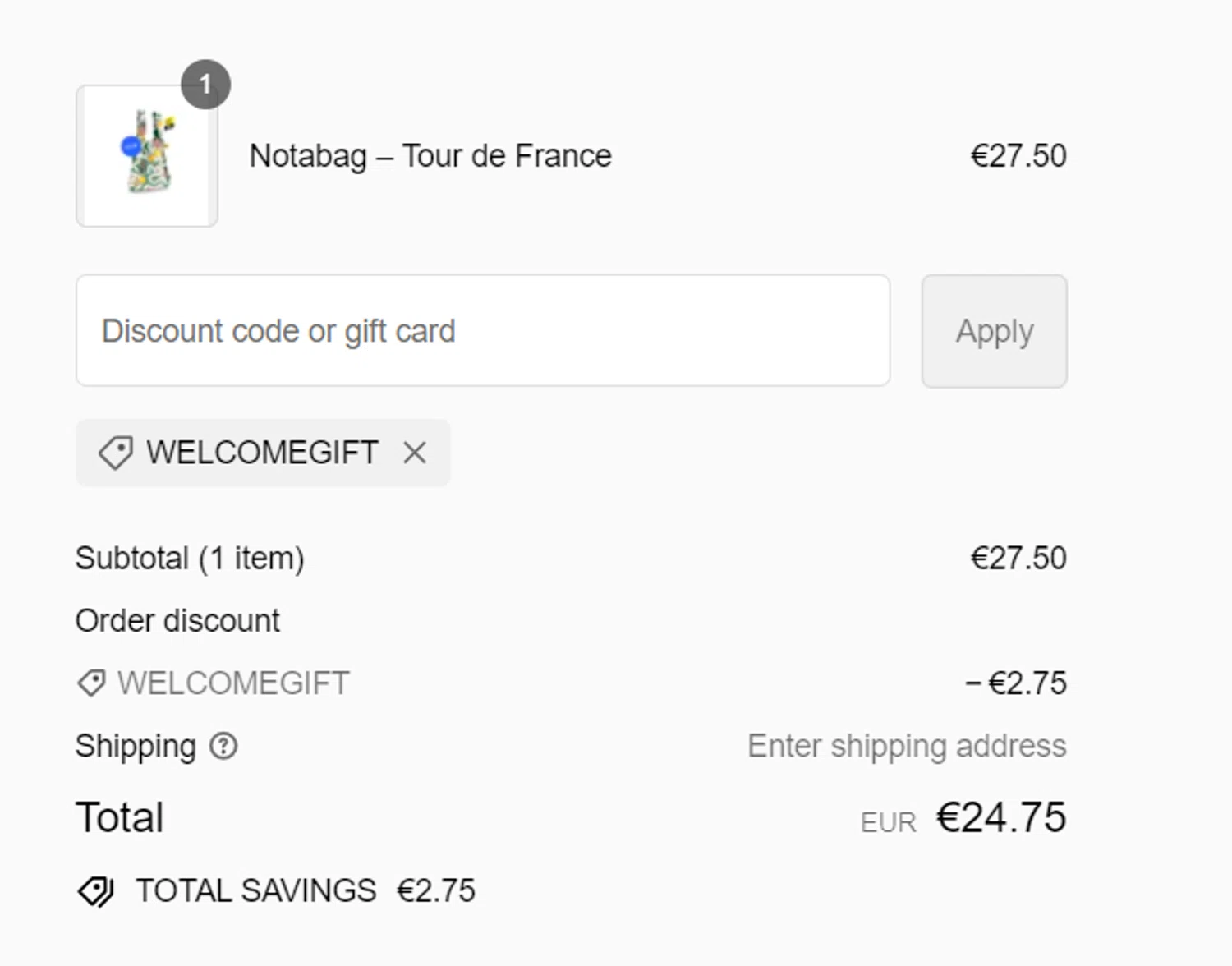Click the gray WELCOMEGIFT text in order summary
The width and height of the screenshot is (1232, 966).
point(233,683)
